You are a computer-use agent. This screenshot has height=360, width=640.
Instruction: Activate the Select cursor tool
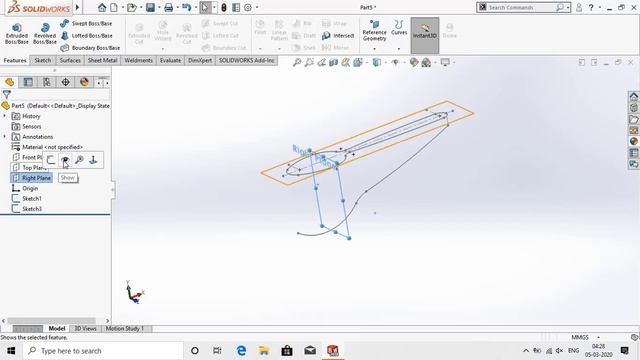tap(205, 7)
